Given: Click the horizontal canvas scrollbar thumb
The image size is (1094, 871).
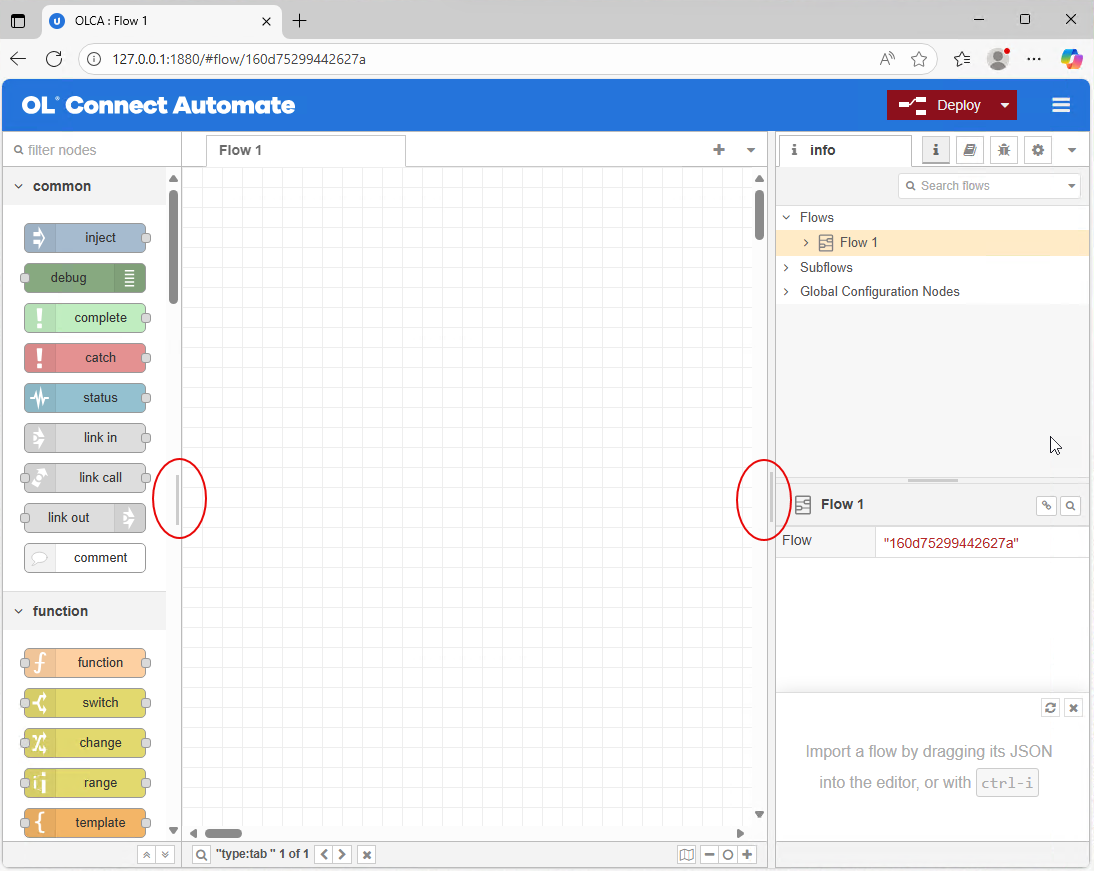Looking at the screenshot, I should point(223,833).
